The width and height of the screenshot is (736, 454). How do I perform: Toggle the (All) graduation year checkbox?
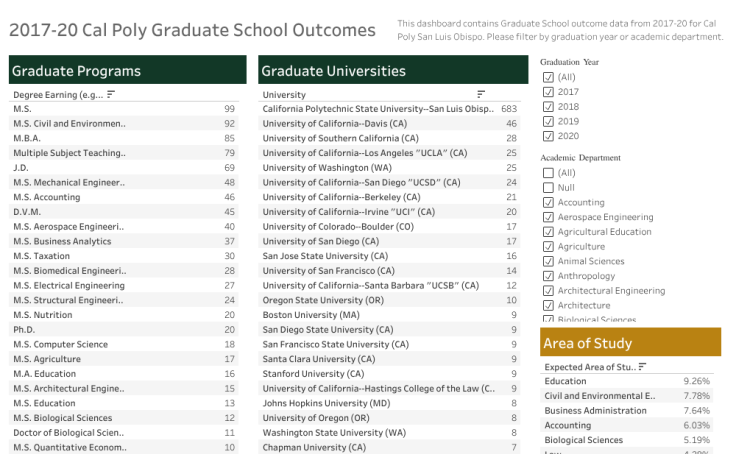coord(547,77)
